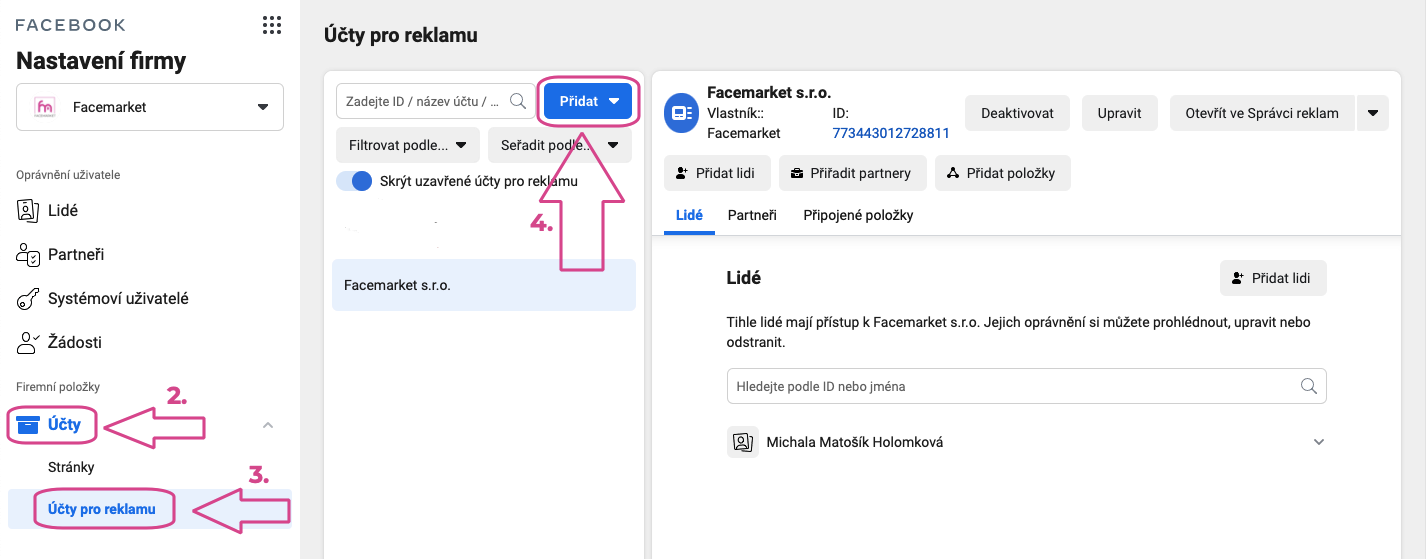
Task: Select Facemarket s.r.o. in the accounts list
Action: pyautogui.click(x=484, y=285)
